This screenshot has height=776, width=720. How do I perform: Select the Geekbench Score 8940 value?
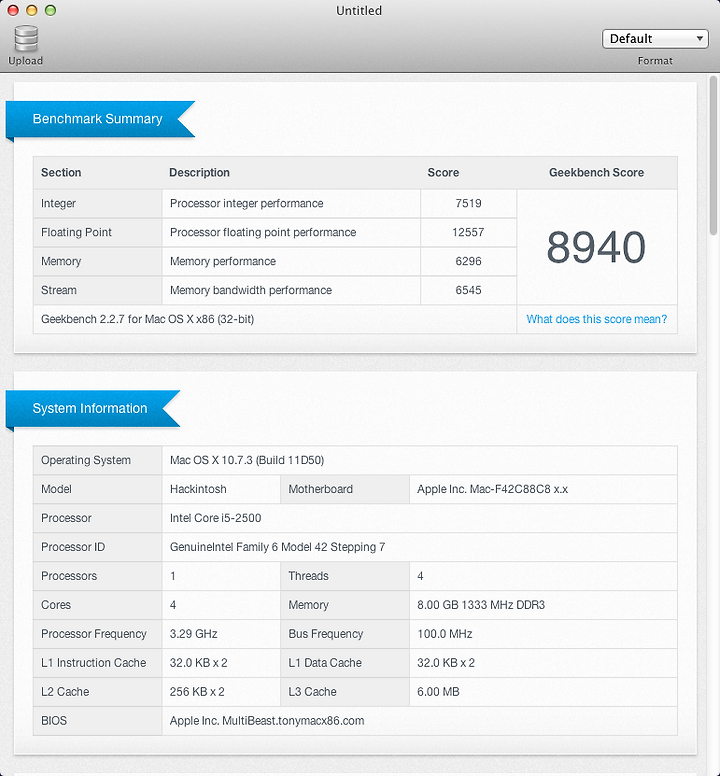coord(596,247)
